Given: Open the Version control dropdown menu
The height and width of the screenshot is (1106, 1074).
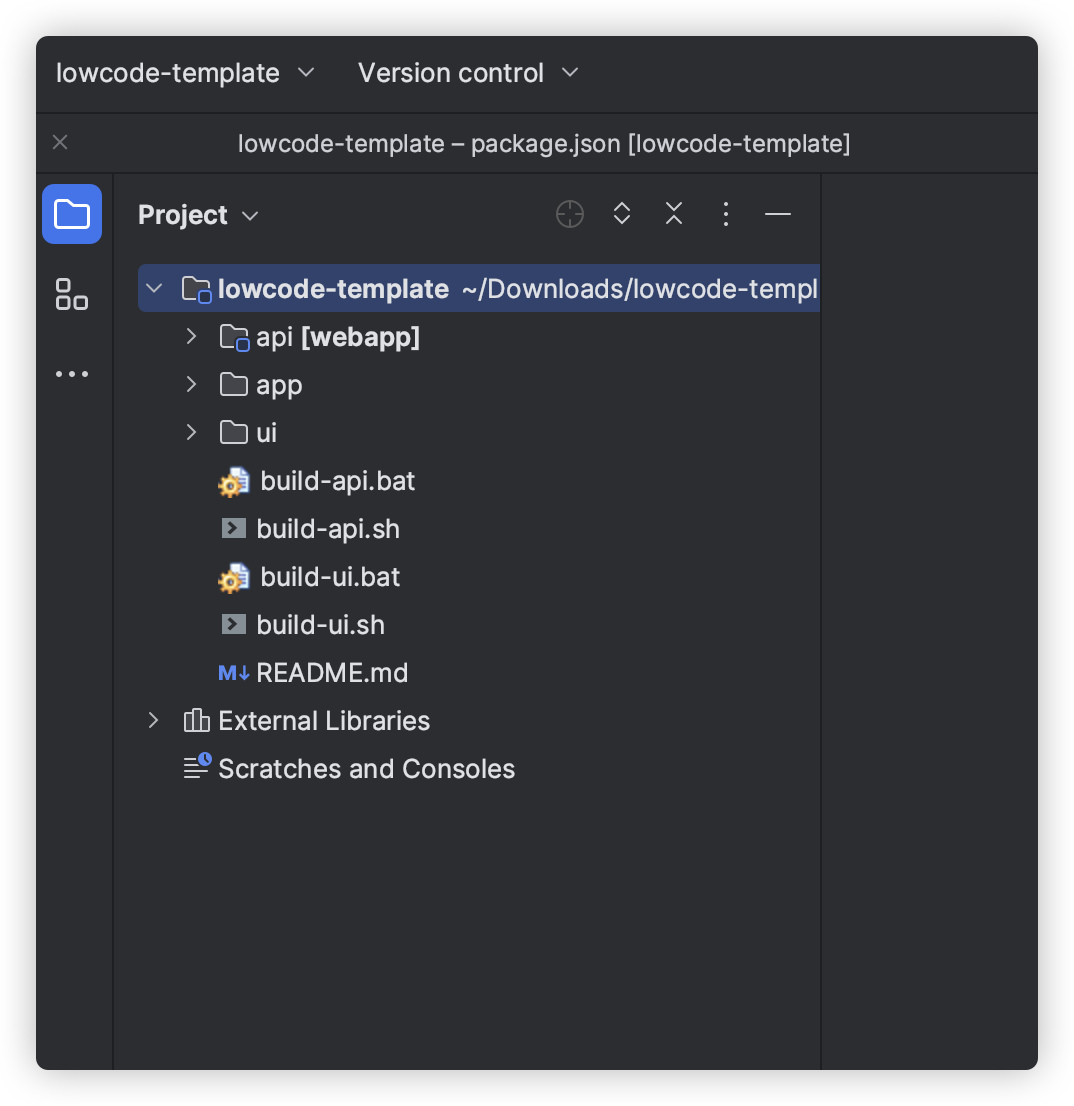Looking at the screenshot, I should 468,73.
